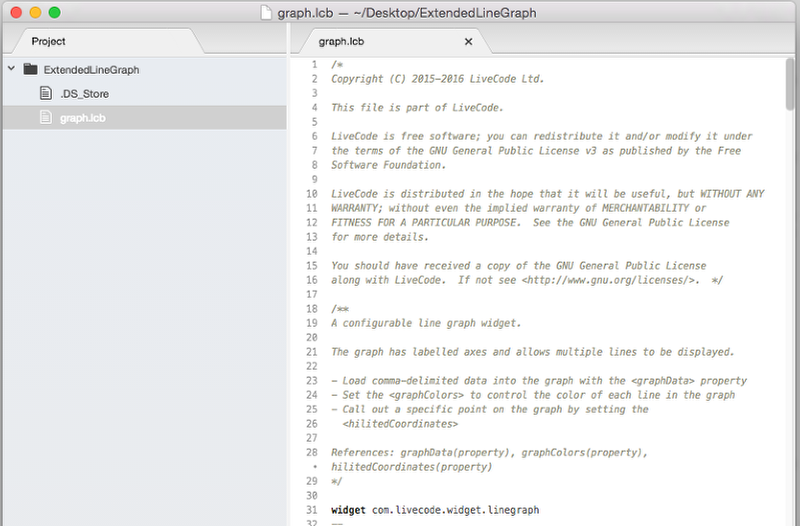
Task: Click the .DS_Store file icon
Action: point(46,93)
